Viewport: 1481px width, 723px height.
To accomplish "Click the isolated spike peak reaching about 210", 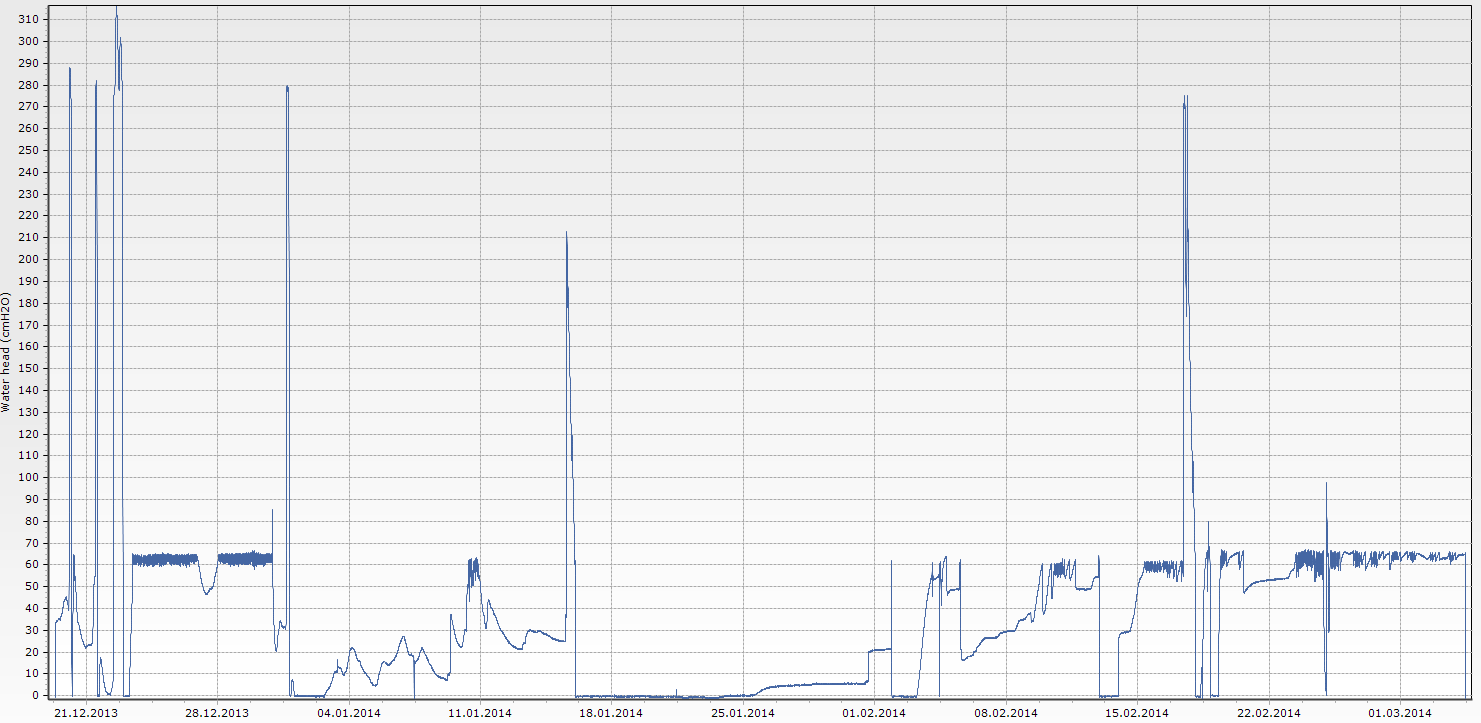I will [x=566, y=232].
